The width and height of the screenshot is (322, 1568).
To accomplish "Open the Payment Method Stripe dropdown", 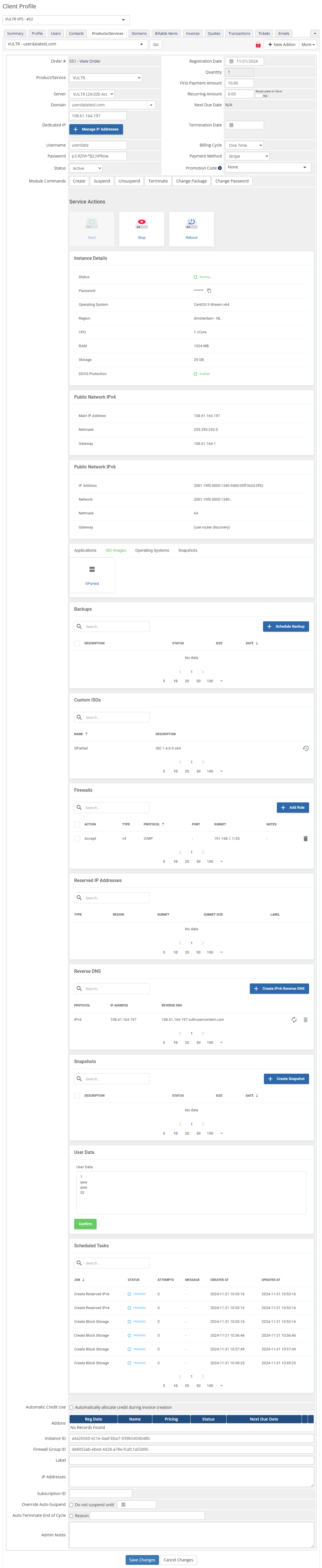I will [x=247, y=156].
